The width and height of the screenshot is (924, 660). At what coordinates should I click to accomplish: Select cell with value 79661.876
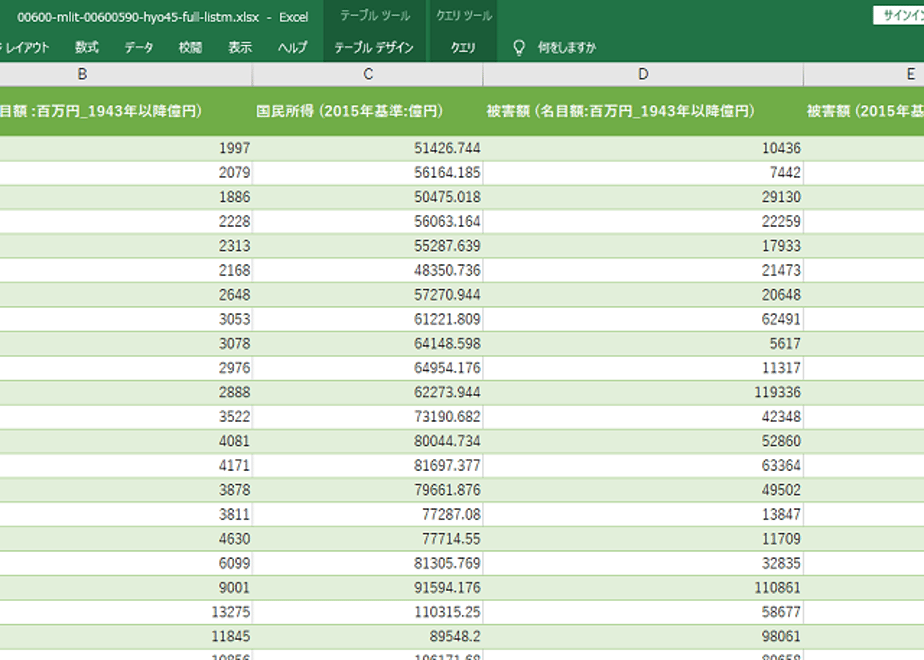click(x=368, y=490)
